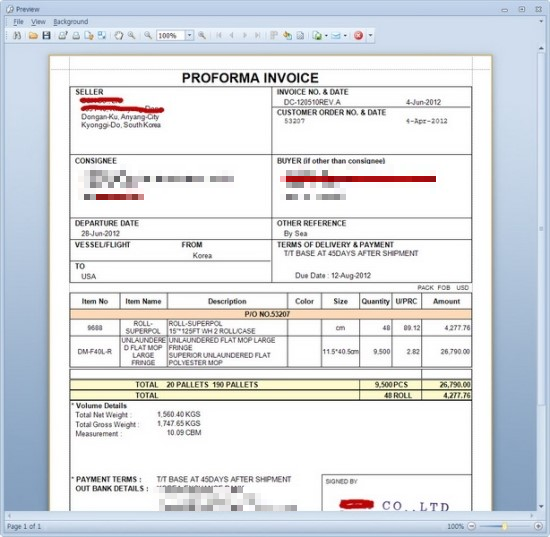Click customer order number 53207 in header
Screen dimensions: 550x537
click(x=294, y=121)
